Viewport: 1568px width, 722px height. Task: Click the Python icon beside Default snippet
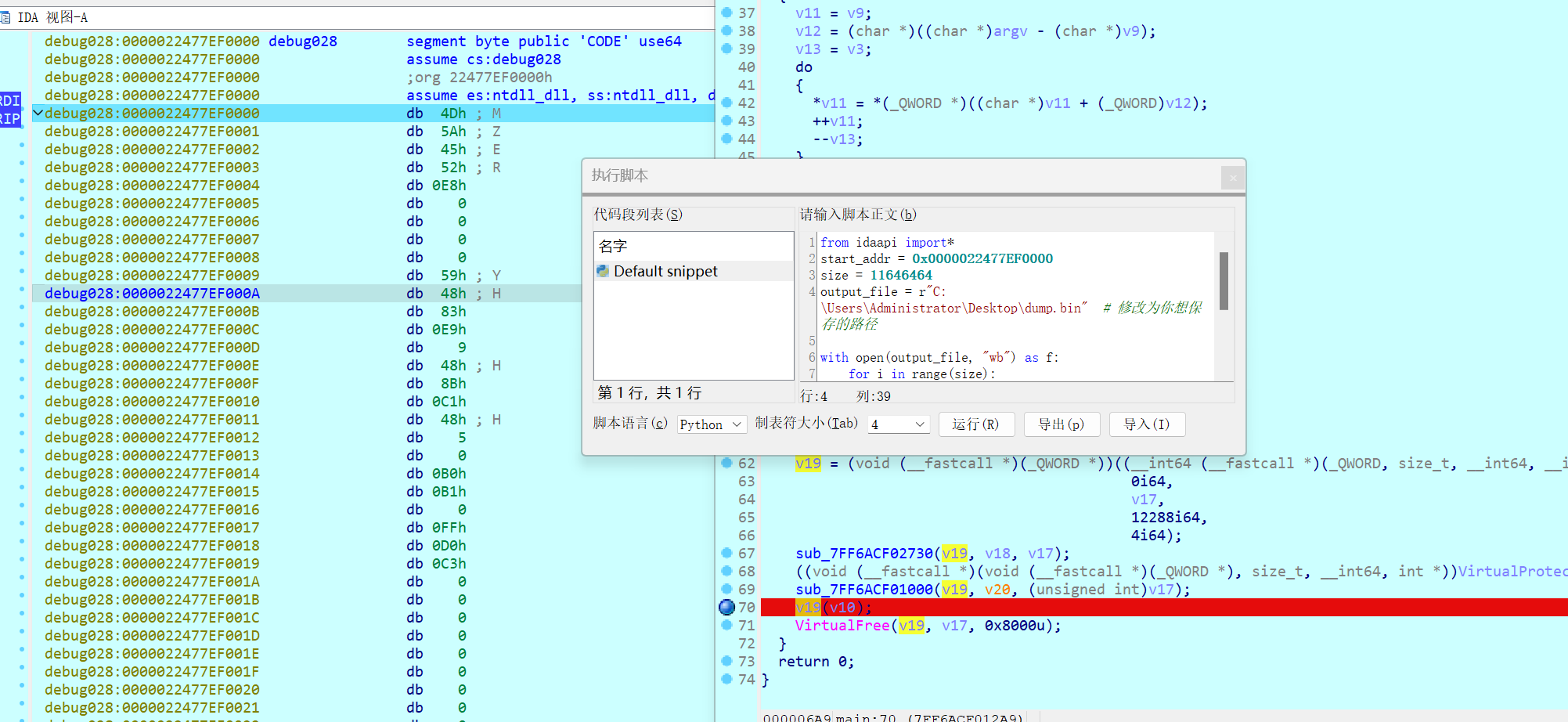click(603, 271)
